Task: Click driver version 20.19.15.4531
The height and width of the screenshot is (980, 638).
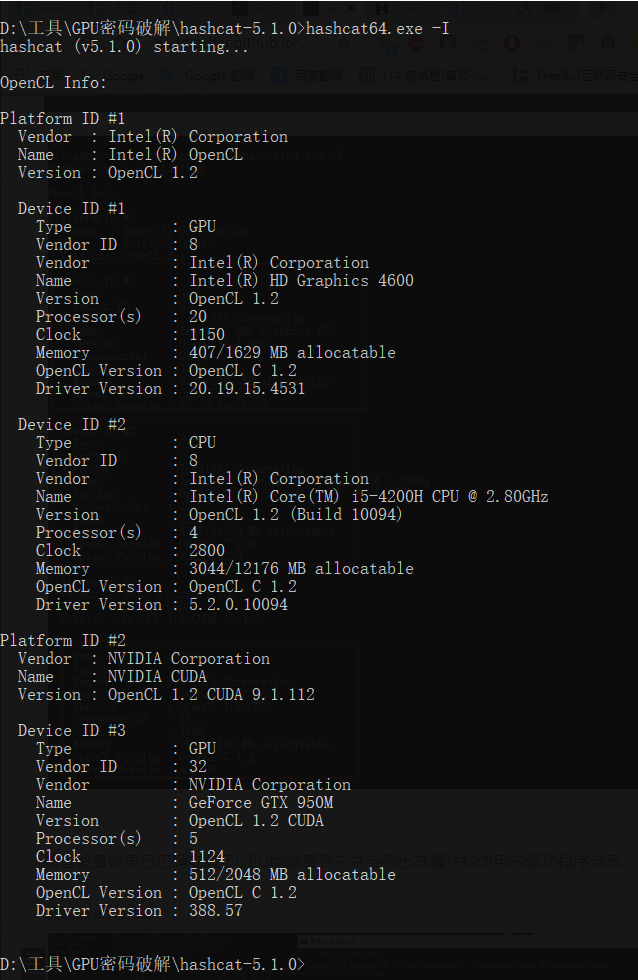Action: (247, 388)
